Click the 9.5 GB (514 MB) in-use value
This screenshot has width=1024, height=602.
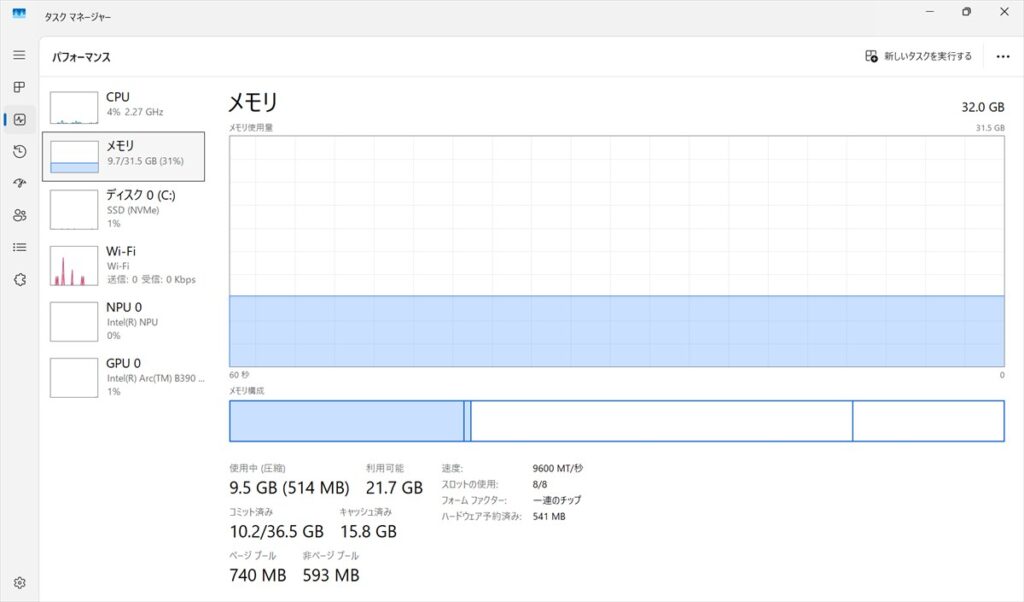click(x=289, y=488)
